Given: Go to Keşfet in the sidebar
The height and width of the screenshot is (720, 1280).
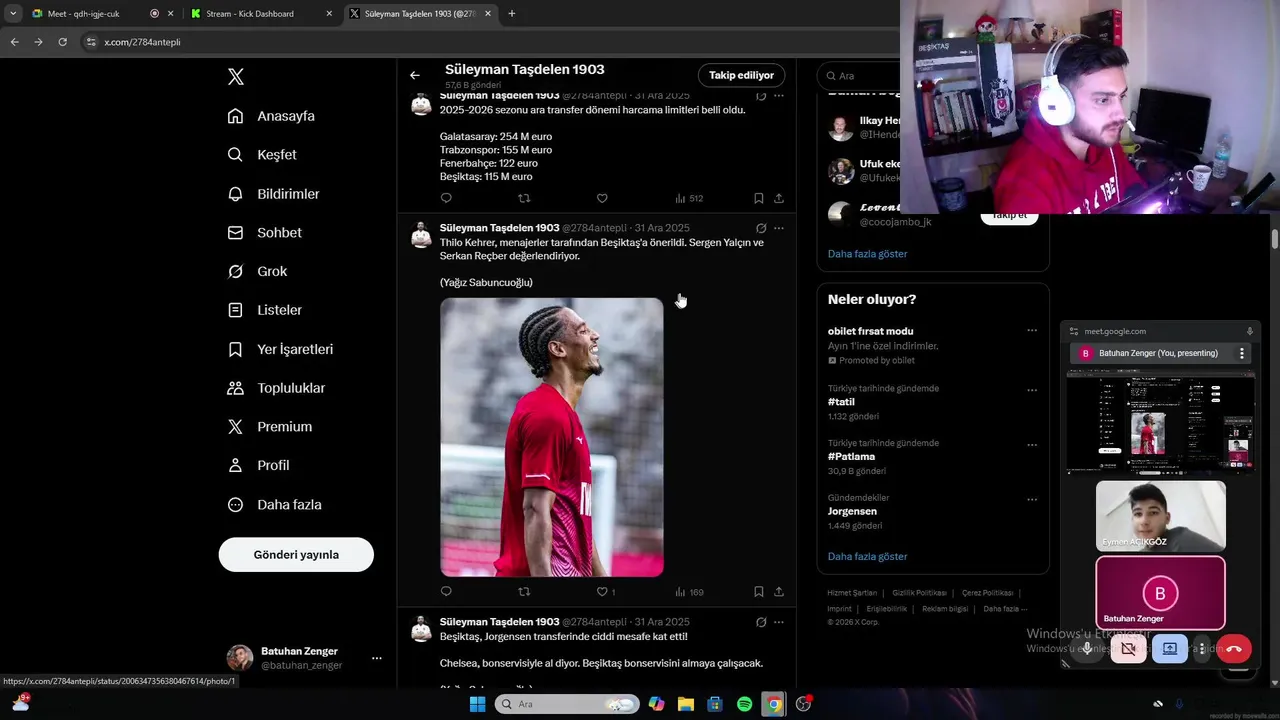Looking at the screenshot, I should 262,155.
